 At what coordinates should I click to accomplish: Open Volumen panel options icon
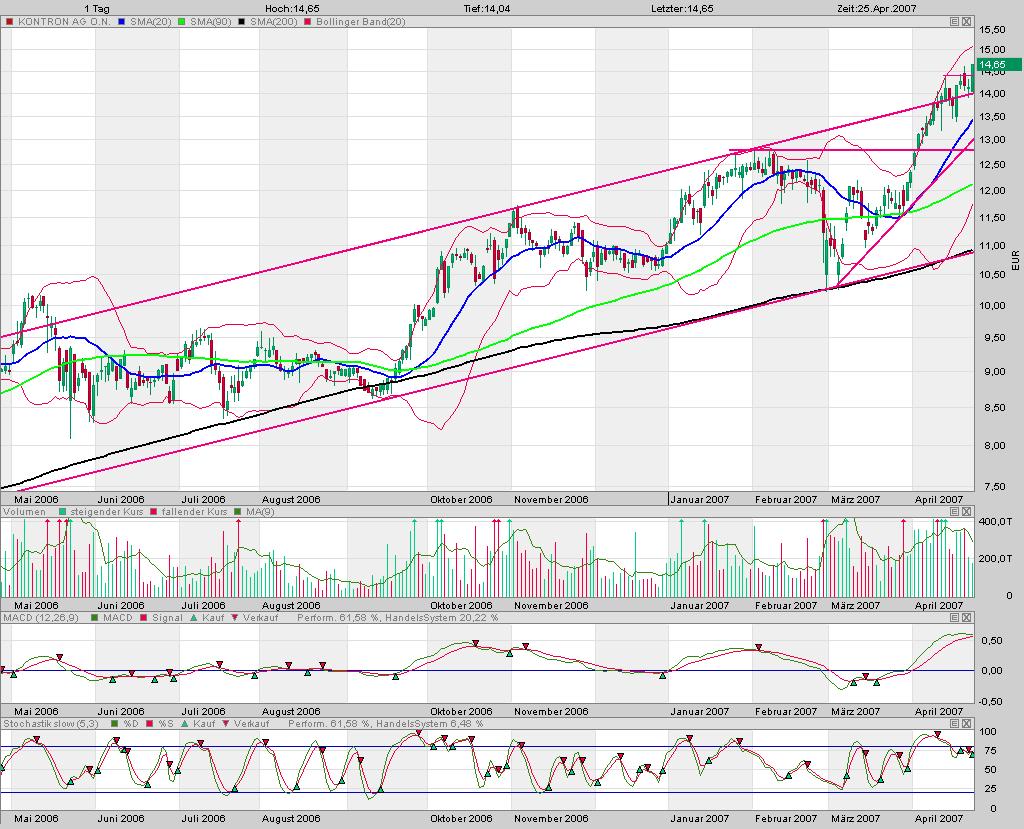point(954,512)
